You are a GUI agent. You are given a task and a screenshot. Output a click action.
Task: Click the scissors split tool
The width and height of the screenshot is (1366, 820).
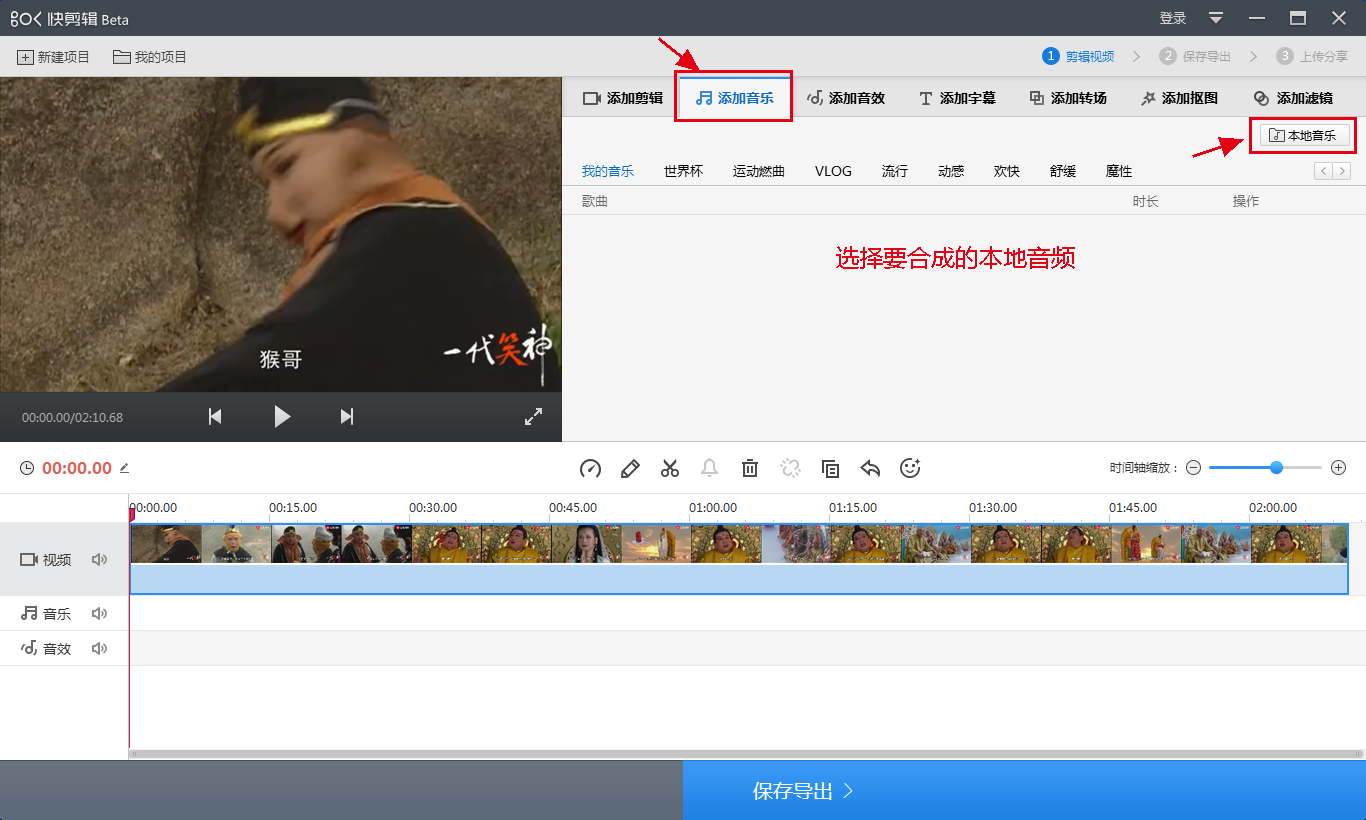coord(670,468)
